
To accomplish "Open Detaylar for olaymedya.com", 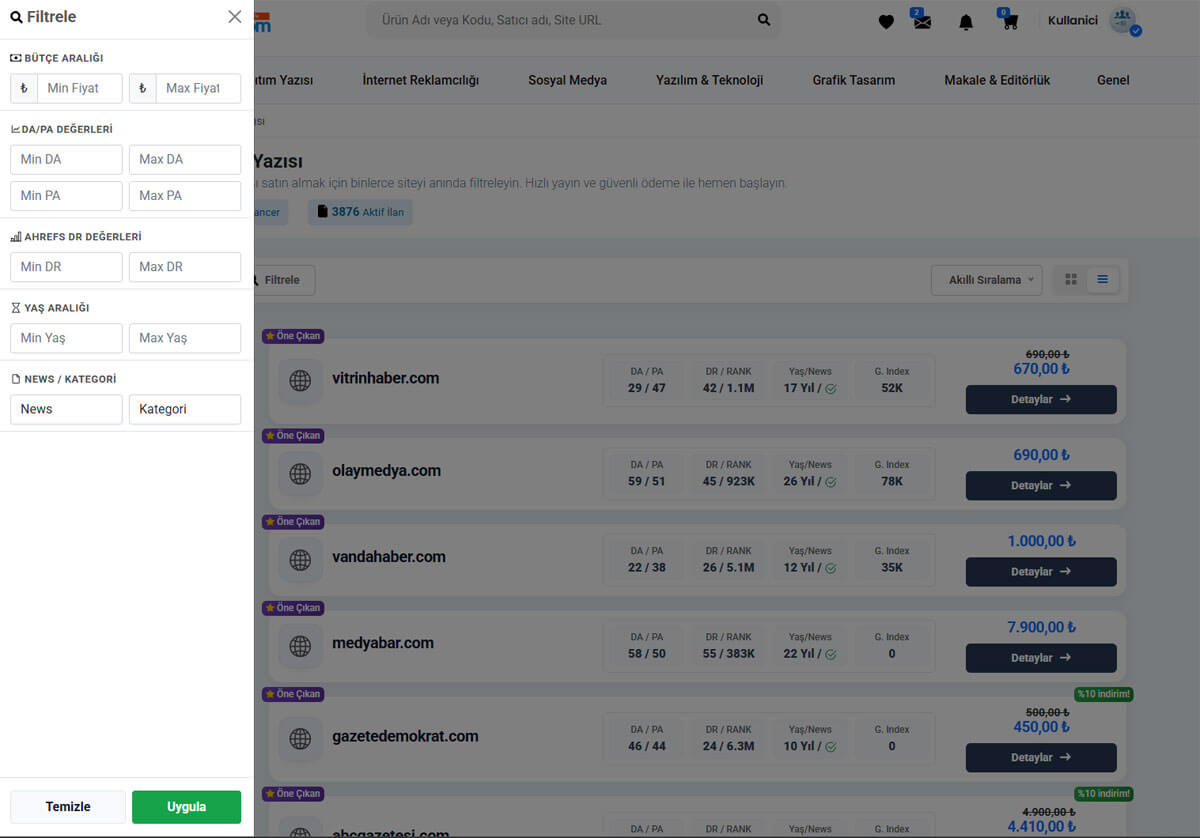I will click(1040, 486).
